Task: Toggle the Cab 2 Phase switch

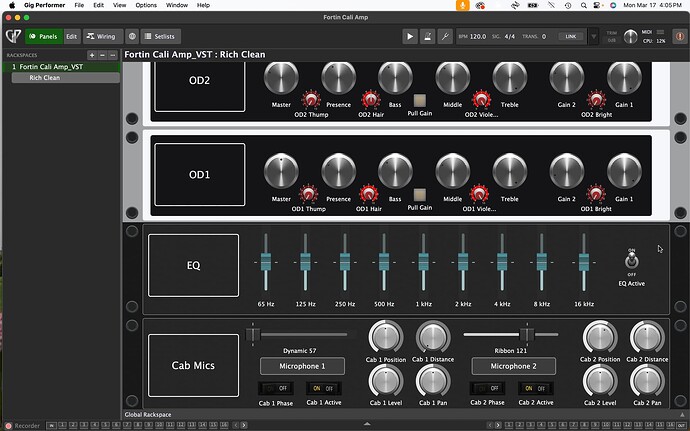Action: click(488, 388)
